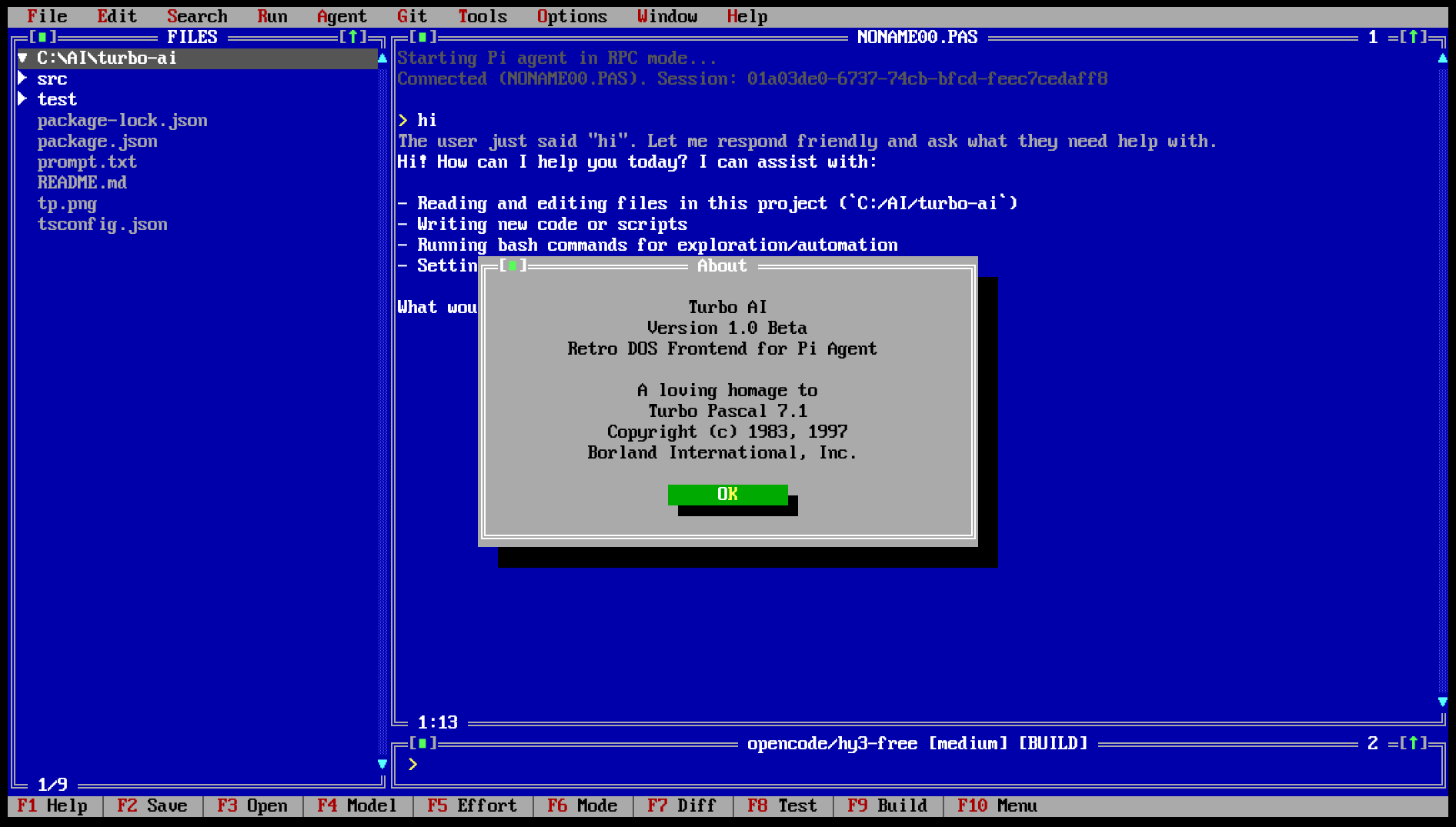Viewport: 1456px width, 827px height.
Task: Focus the agent prompt input line
Action: tap(916, 764)
